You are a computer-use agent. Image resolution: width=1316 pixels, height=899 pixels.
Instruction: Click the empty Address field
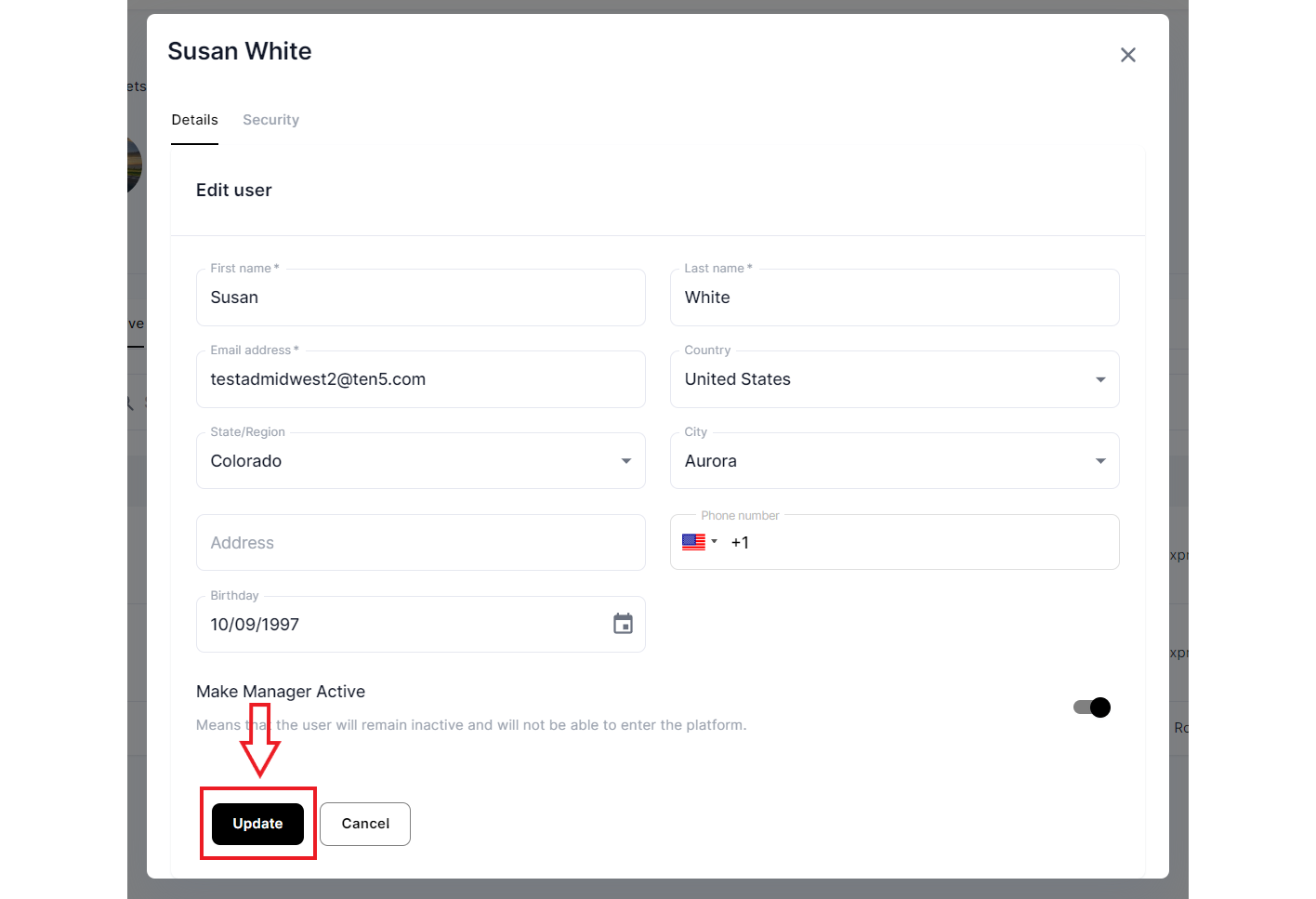click(x=420, y=543)
